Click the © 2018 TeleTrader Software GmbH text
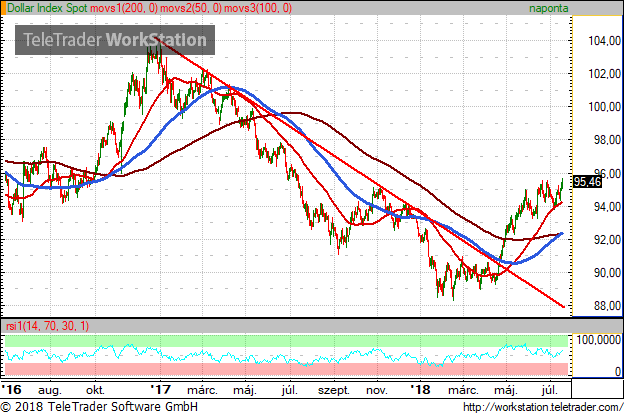The image size is (624, 416). pos(99,407)
